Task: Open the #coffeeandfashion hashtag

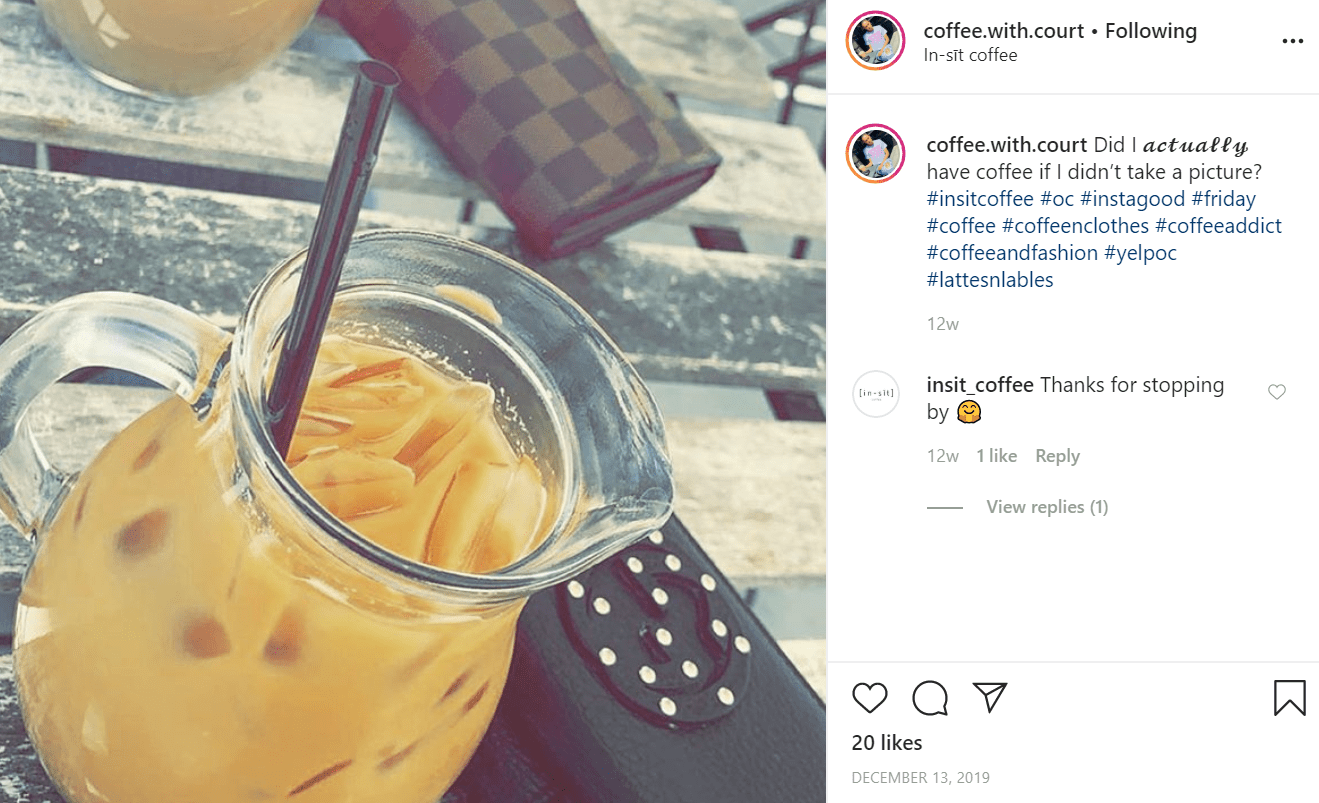Action: [1012, 253]
